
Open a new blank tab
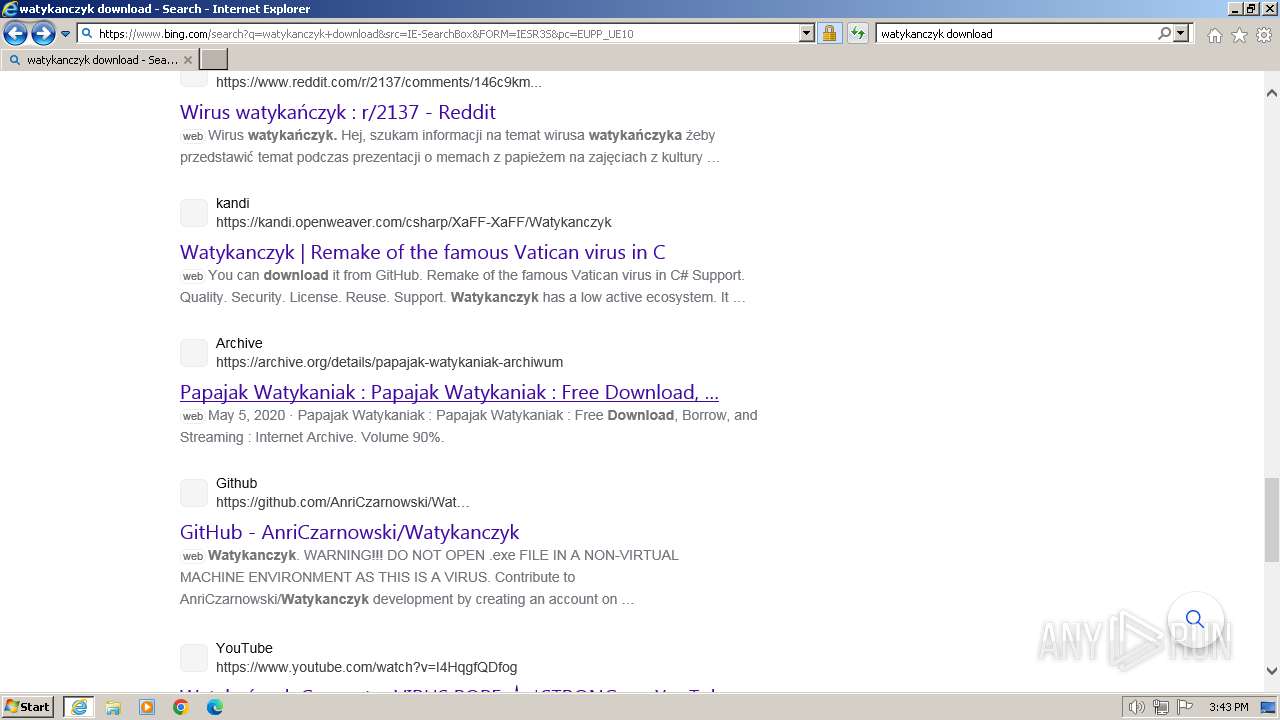[x=214, y=60]
